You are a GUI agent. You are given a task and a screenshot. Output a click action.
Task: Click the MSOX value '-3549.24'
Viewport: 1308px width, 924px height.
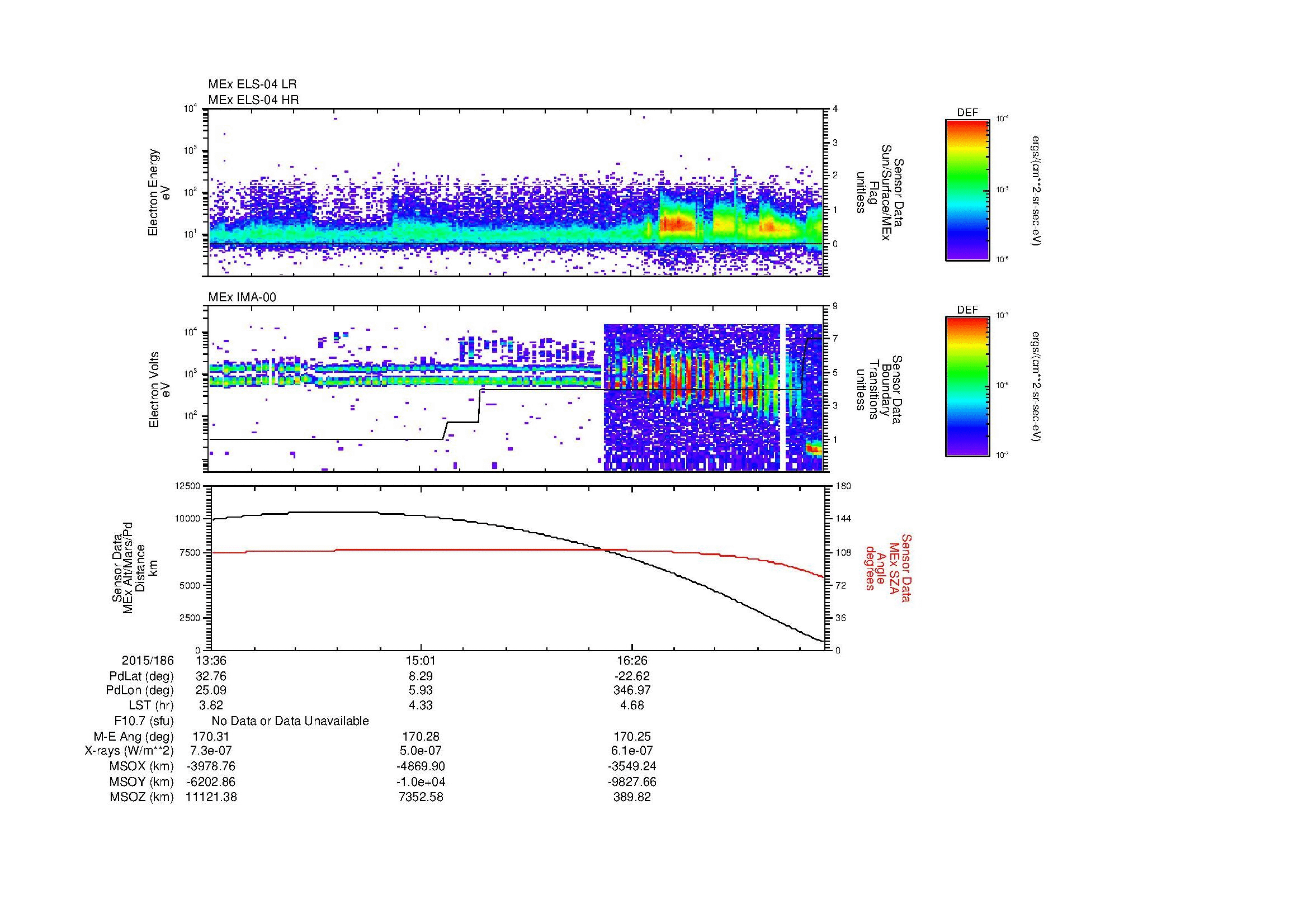tap(632, 766)
